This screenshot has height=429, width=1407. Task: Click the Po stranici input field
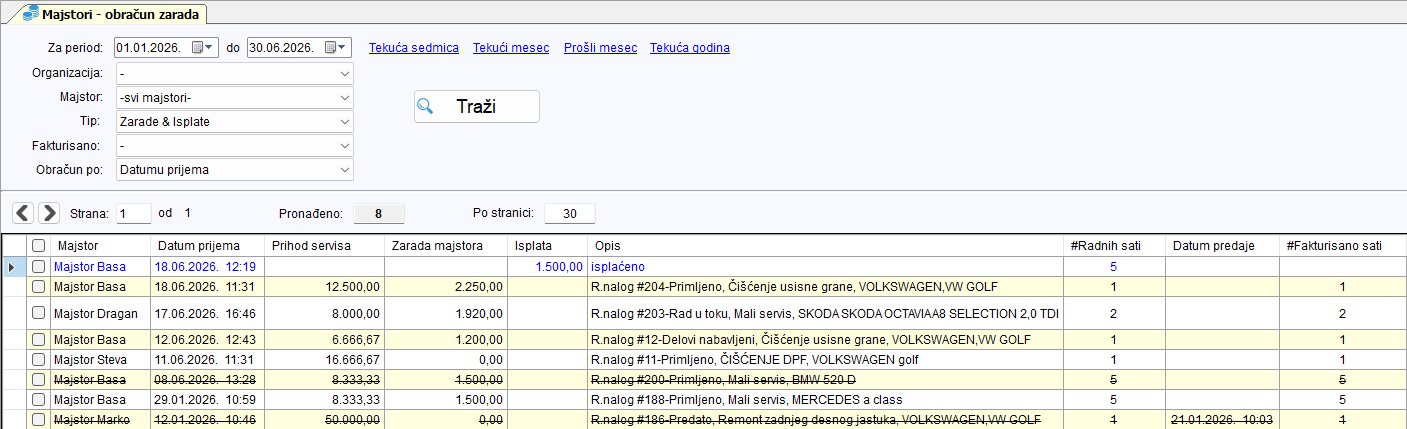570,213
